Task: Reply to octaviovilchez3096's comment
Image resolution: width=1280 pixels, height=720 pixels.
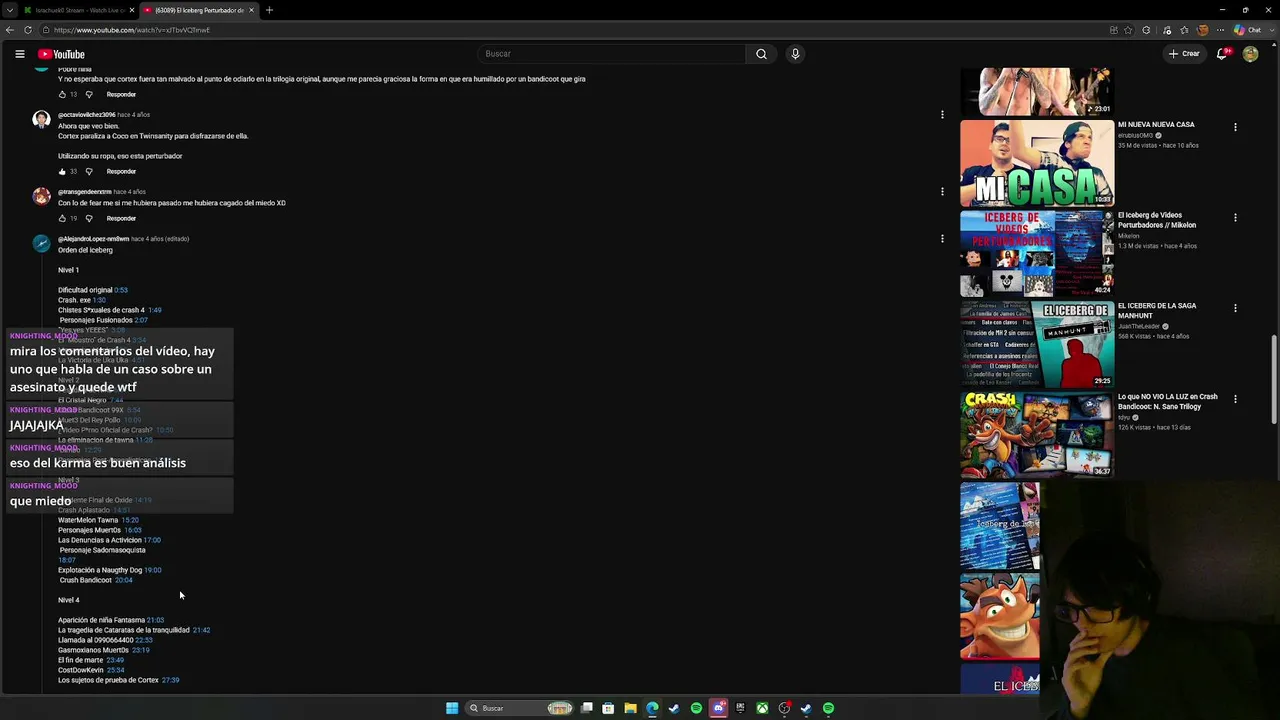Action: [x=121, y=171]
